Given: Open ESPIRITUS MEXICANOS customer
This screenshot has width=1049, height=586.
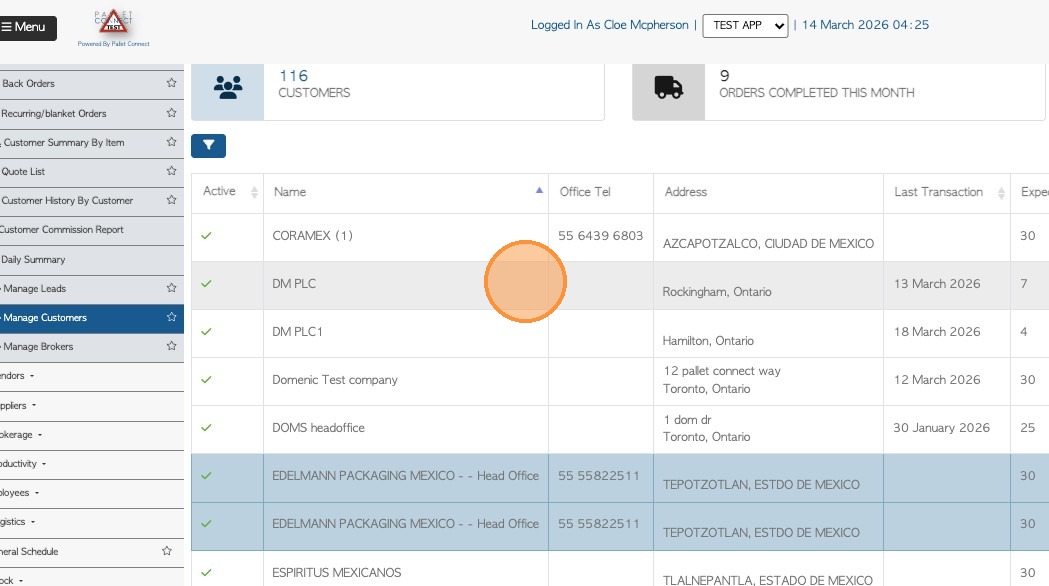Looking at the screenshot, I should [337, 573].
